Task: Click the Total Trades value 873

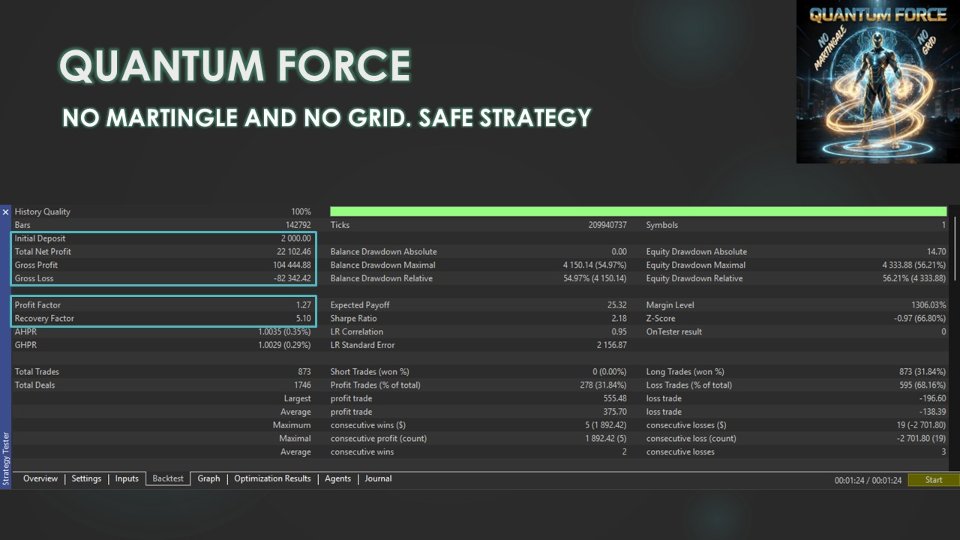Action: coord(304,372)
